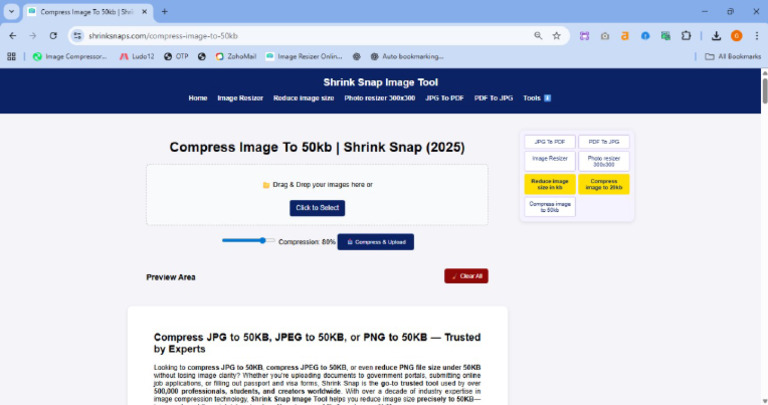Image resolution: width=768 pixels, height=405 pixels.
Task: Open the All Bookmarks folder
Action: click(x=733, y=57)
